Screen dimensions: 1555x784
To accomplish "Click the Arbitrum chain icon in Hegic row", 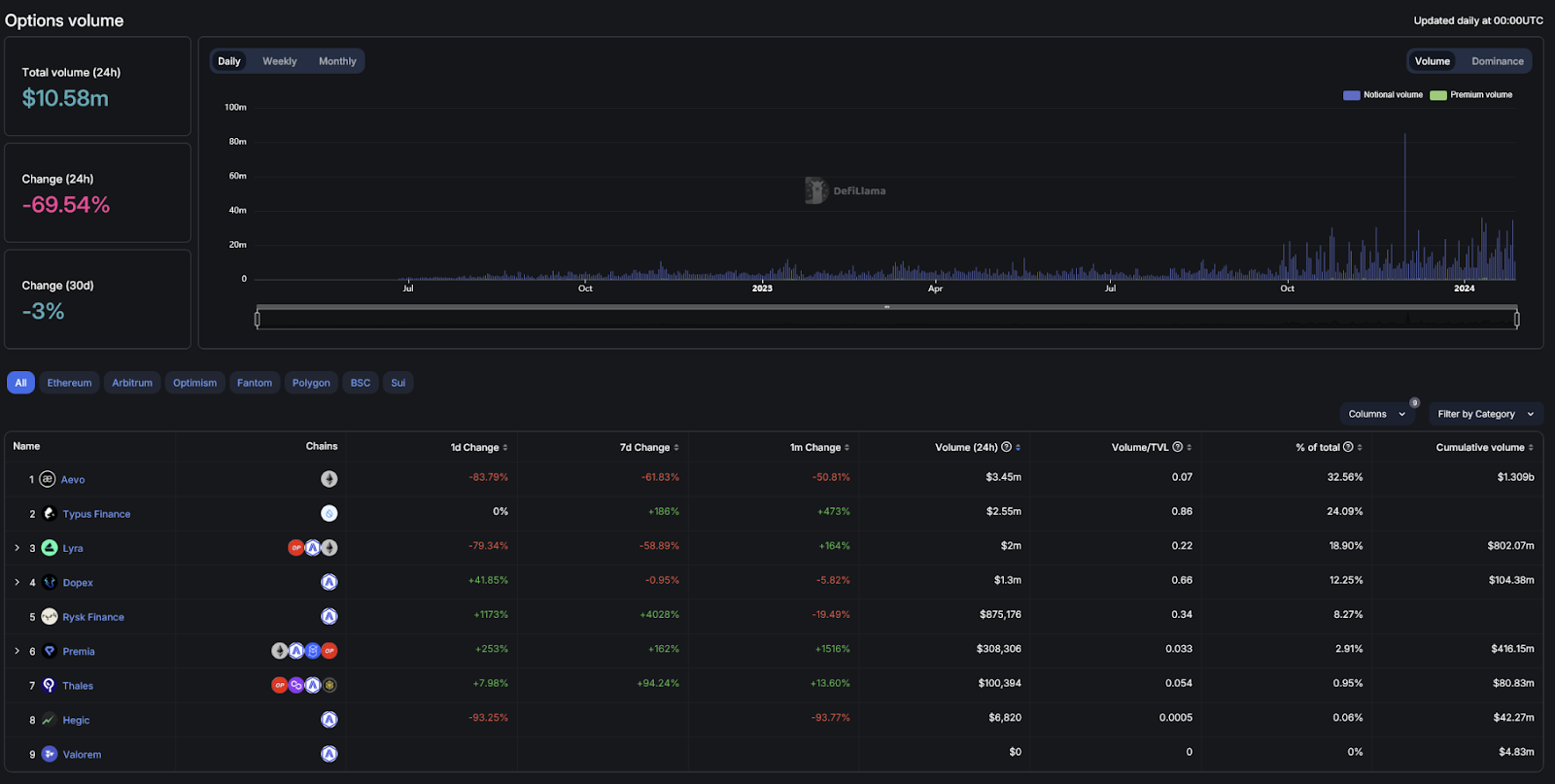I will tap(329, 720).
